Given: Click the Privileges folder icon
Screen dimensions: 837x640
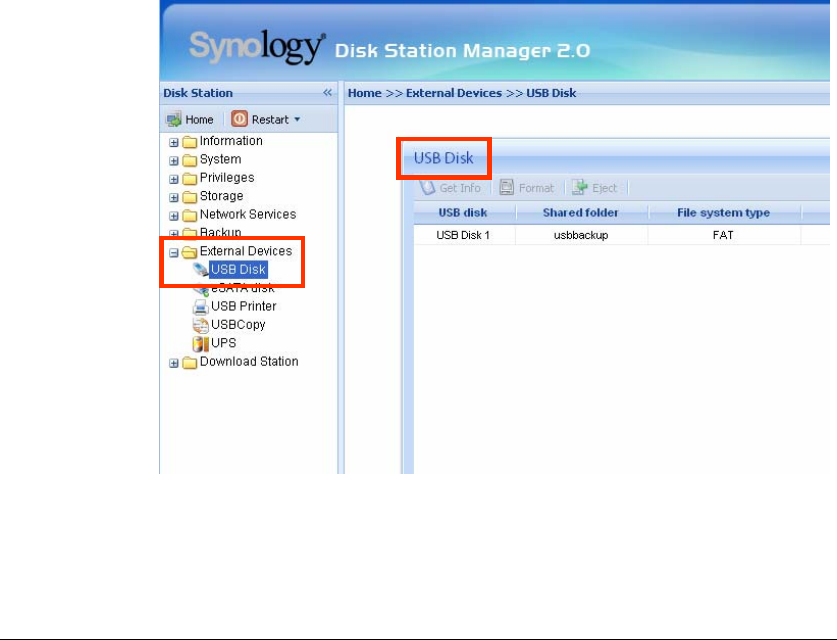Looking at the screenshot, I should click(189, 179).
